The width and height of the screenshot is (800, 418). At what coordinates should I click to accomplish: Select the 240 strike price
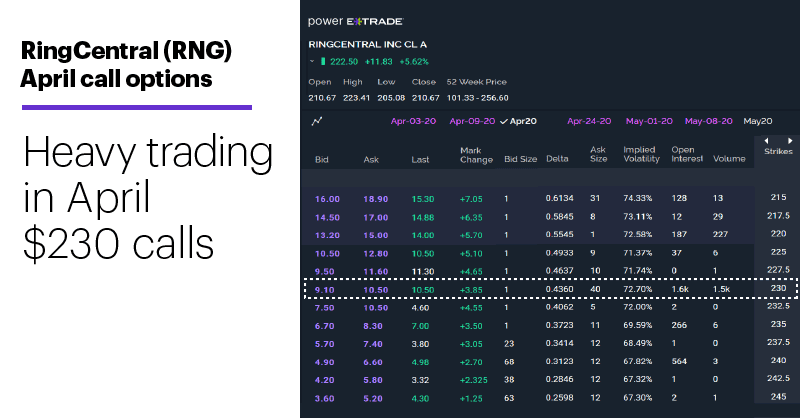click(778, 360)
